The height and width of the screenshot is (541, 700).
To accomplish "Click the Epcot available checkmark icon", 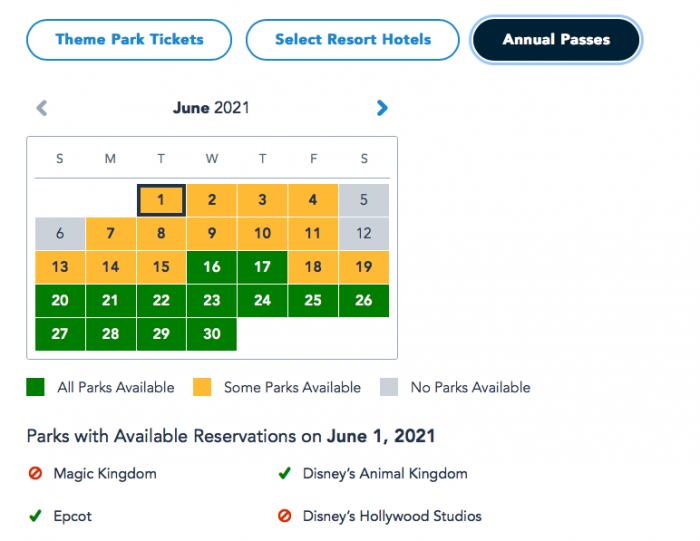I will click(35, 517).
